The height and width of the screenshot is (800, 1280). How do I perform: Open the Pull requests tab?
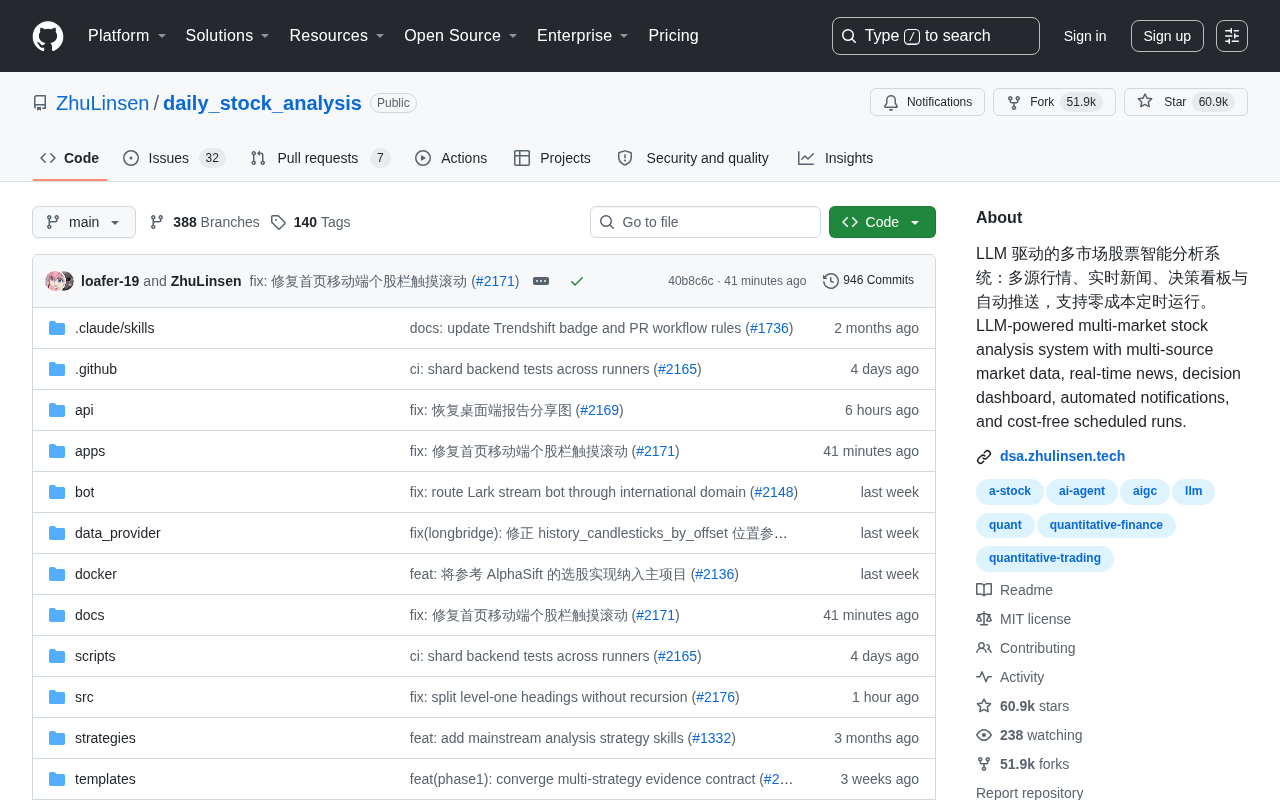coord(320,158)
